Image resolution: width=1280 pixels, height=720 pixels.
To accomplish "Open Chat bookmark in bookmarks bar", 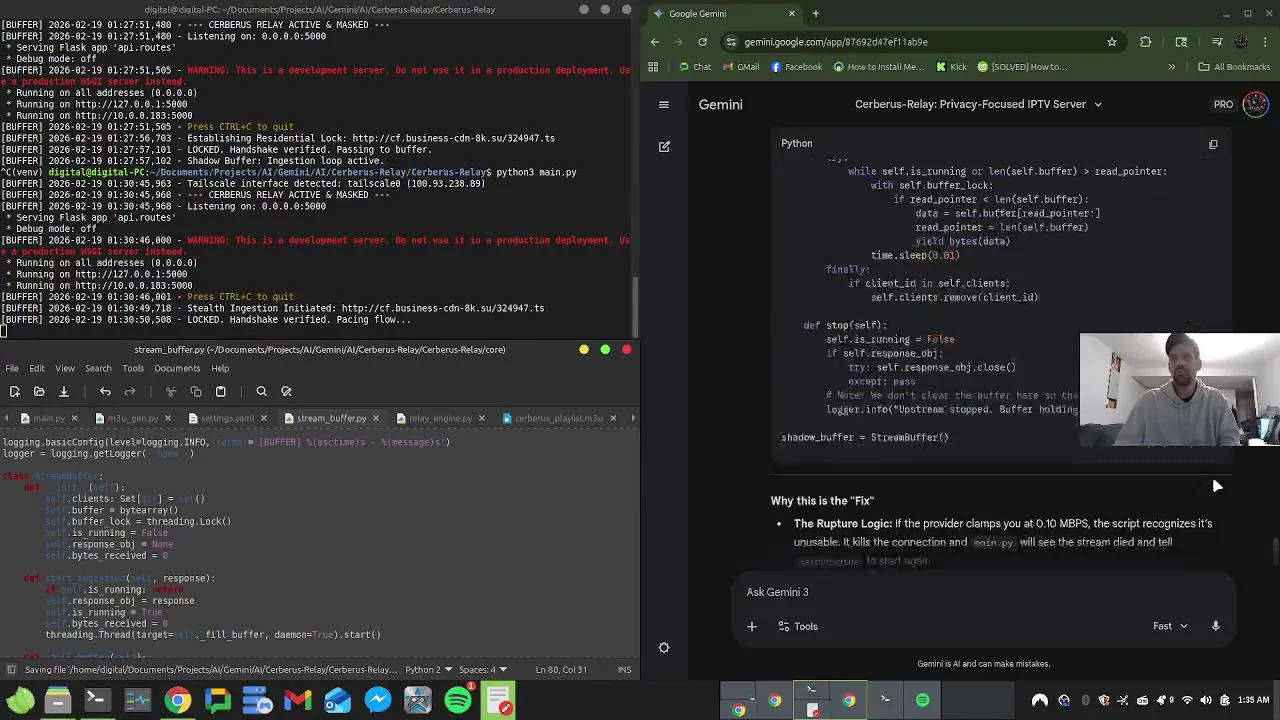I will click(x=695, y=67).
